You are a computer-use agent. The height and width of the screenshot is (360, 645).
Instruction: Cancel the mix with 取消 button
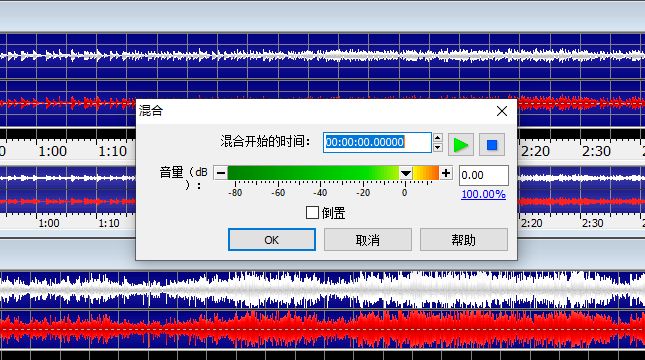coord(368,240)
